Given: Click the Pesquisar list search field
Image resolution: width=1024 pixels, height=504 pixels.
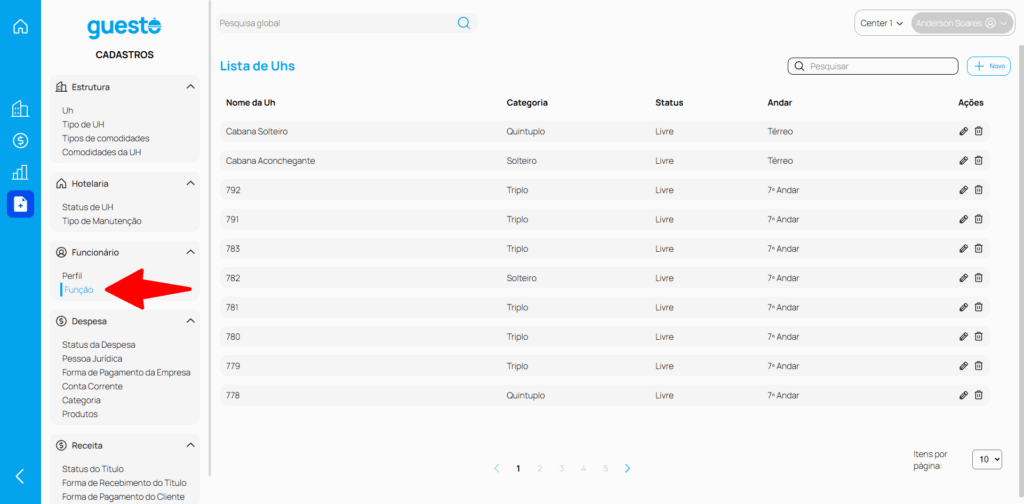Looking at the screenshot, I should coord(880,66).
